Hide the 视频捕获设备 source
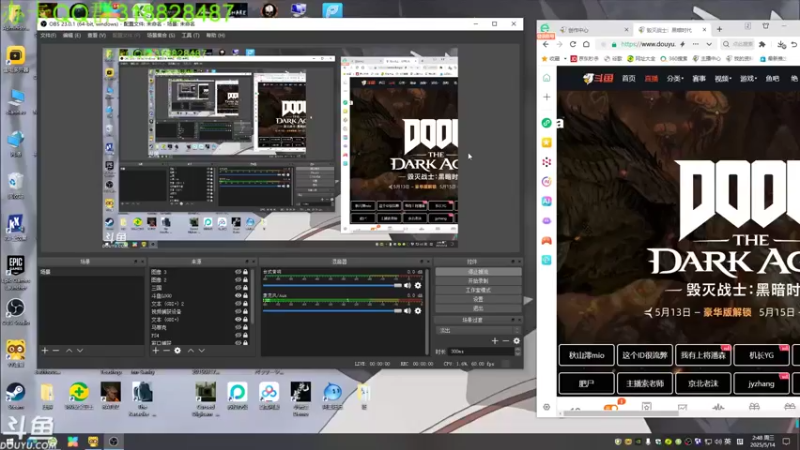The image size is (800, 450). pyautogui.click(x=238, y=311)
